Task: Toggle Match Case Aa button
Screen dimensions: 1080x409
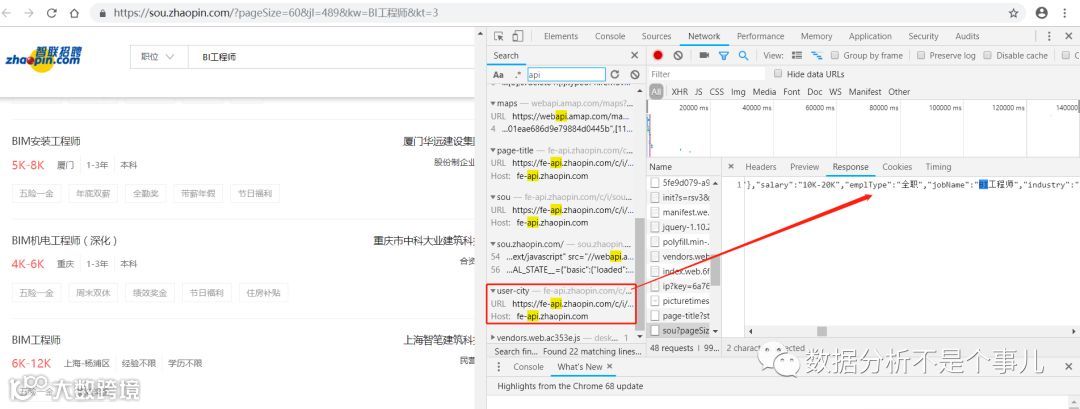Action: 499,74
